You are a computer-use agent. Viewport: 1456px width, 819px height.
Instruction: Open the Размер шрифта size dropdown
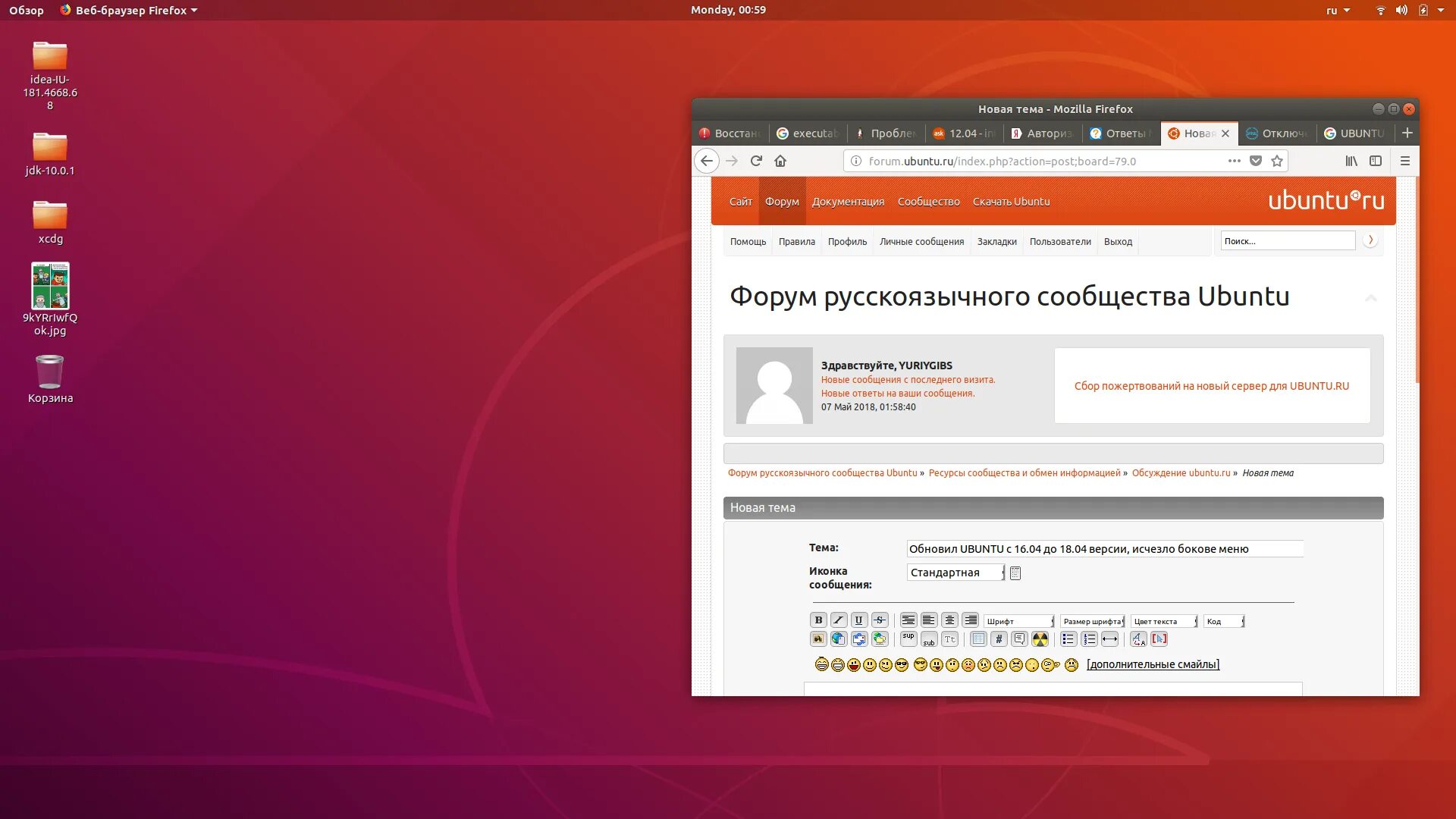click(x=1092, y=621)
